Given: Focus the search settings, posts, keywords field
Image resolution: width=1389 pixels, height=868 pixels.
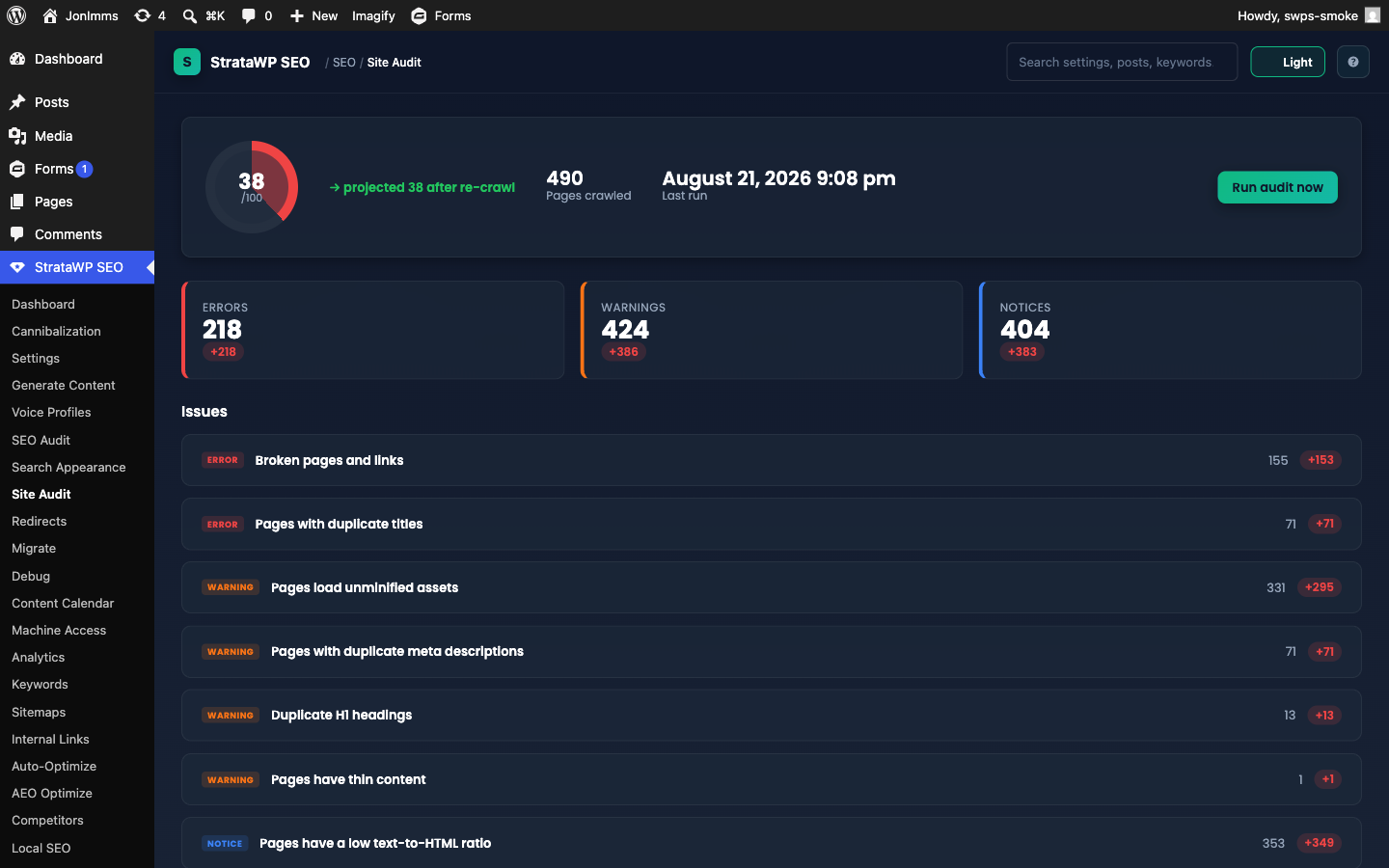Looking at the screenshot, I should tap(1122, 62).
